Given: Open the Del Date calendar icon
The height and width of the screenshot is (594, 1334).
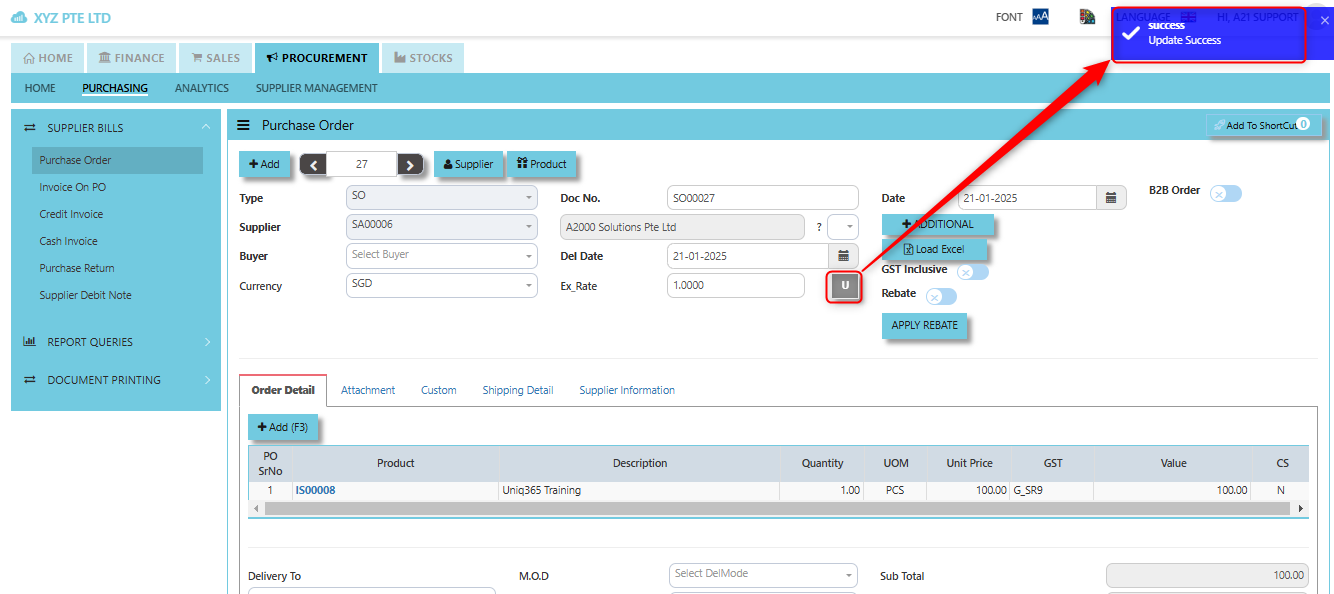Looking at the screenshot, I should tap(843, 256).
